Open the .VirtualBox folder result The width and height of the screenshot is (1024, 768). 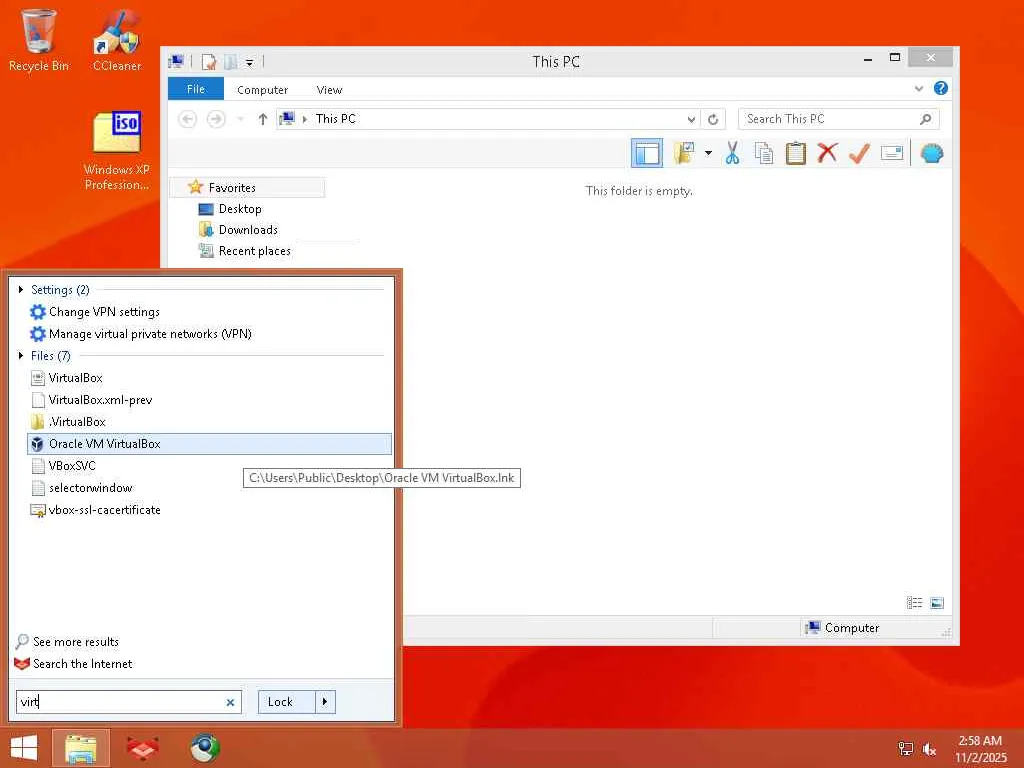point(77,422)
